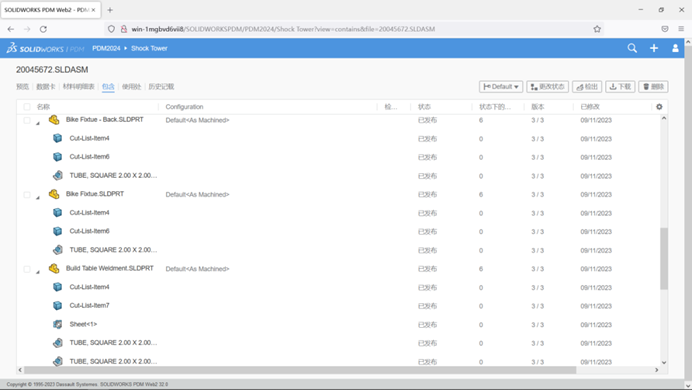692x390 pixels.
Task: Check the Build Table Weldment.SLDPRT checkbox
Action: click(27, 269)
